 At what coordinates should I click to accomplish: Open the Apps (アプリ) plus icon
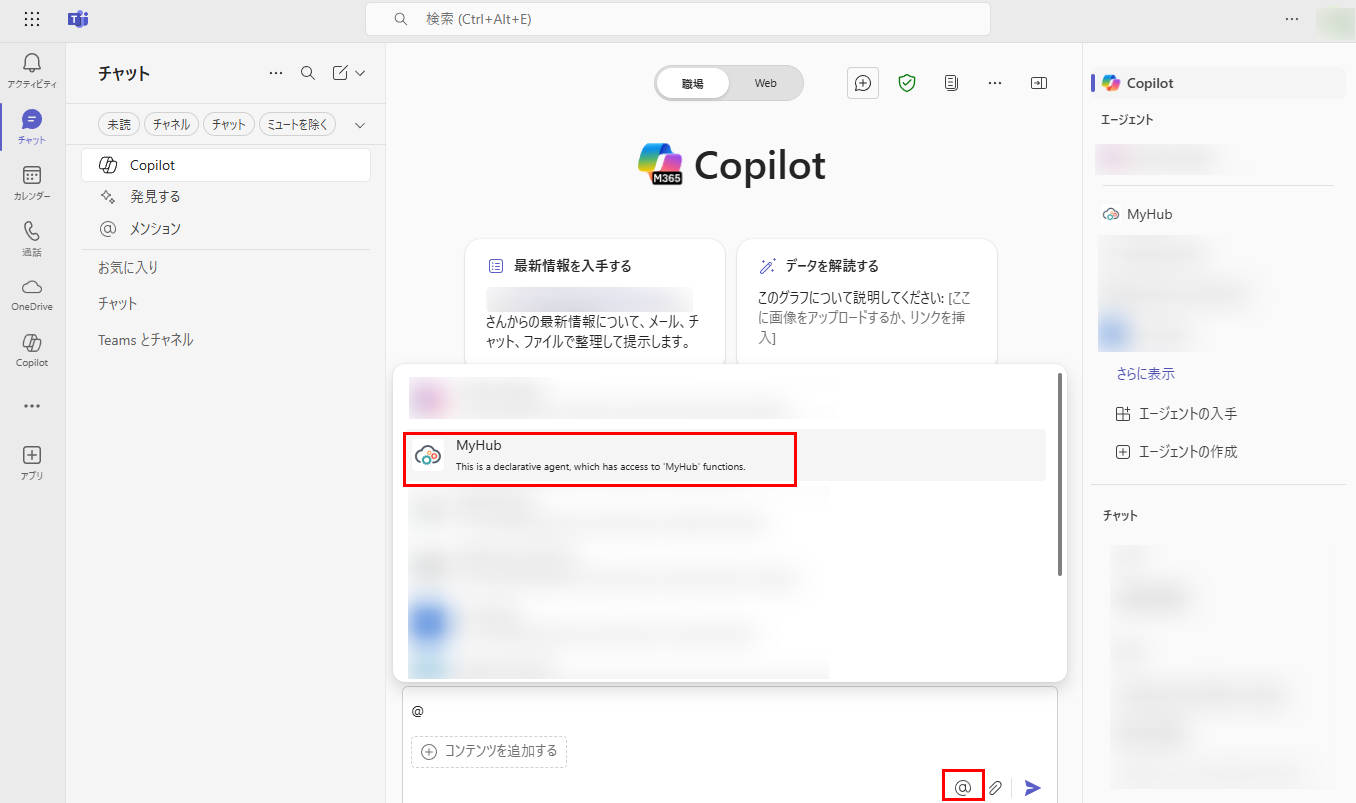pos(32,462)
